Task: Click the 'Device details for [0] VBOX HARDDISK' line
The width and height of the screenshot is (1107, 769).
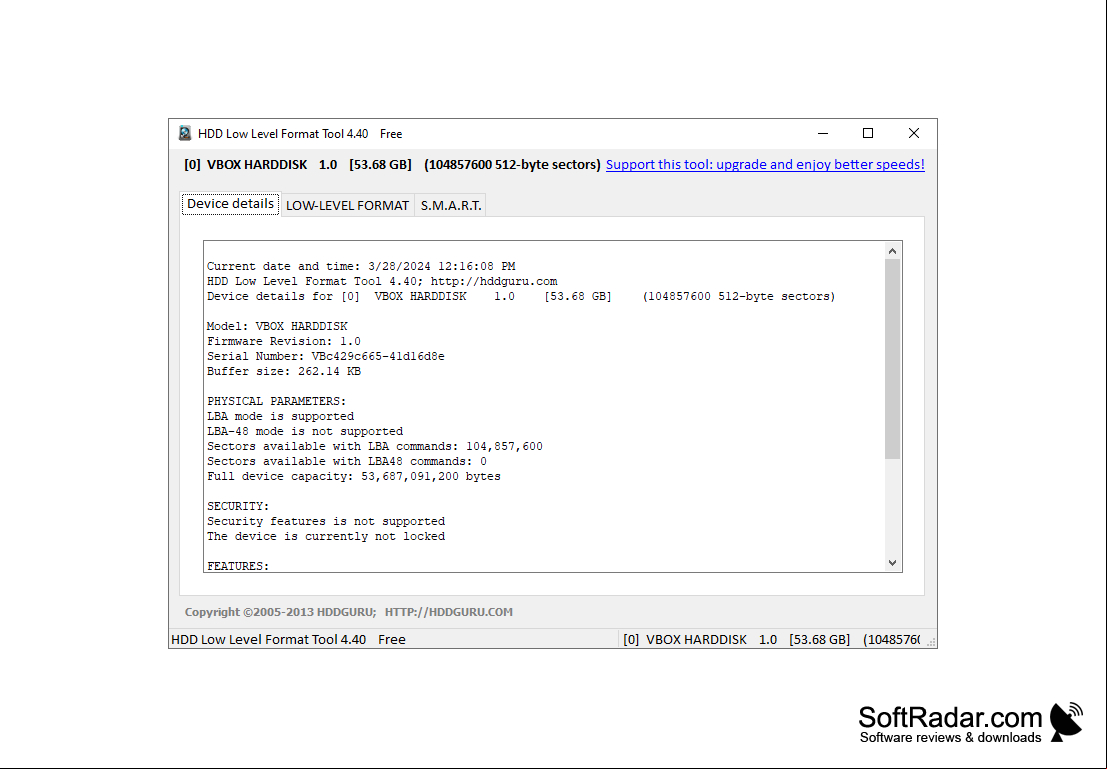Action: click(521, 297)
